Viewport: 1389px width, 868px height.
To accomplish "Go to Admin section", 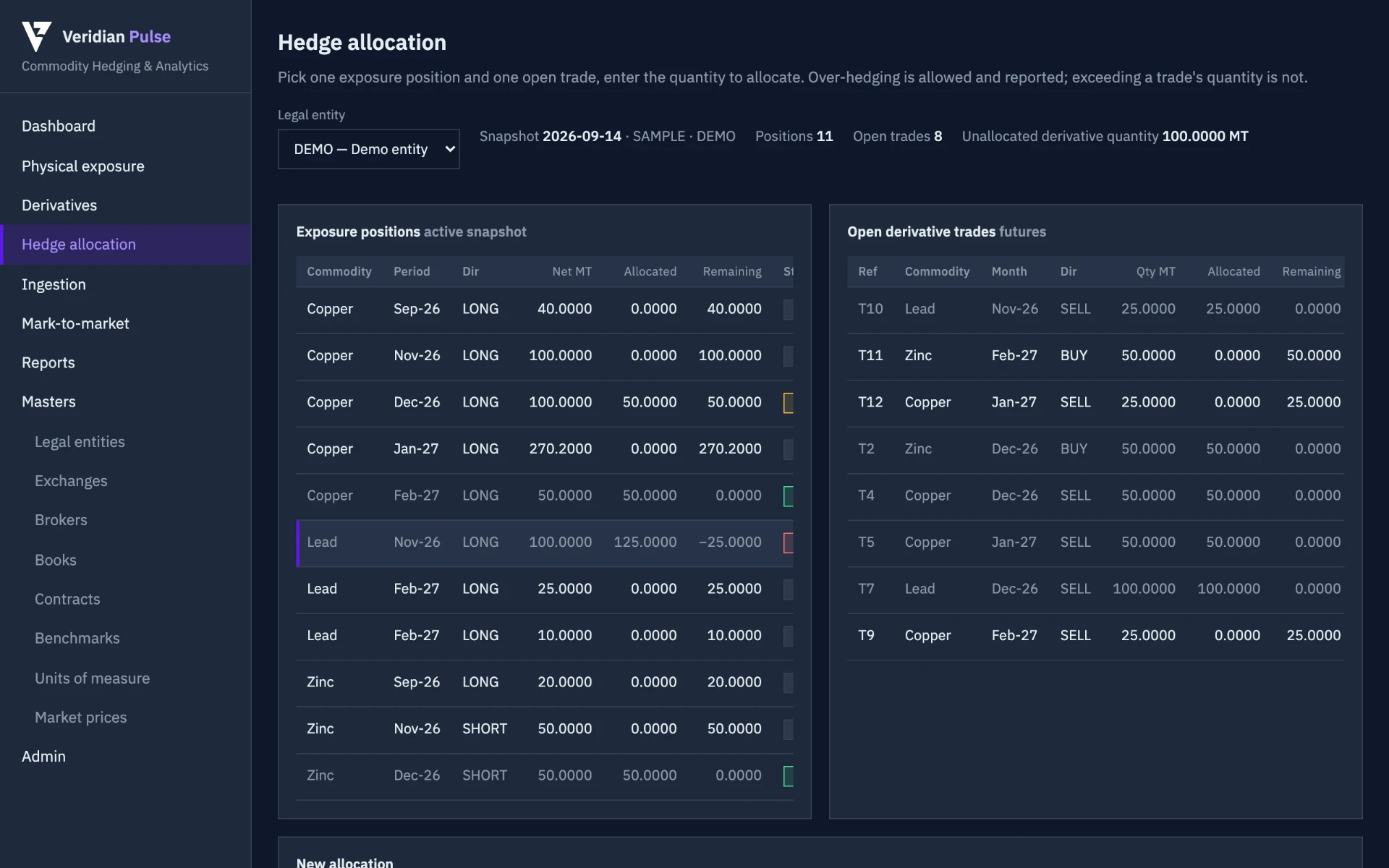I will click(125, 757).
